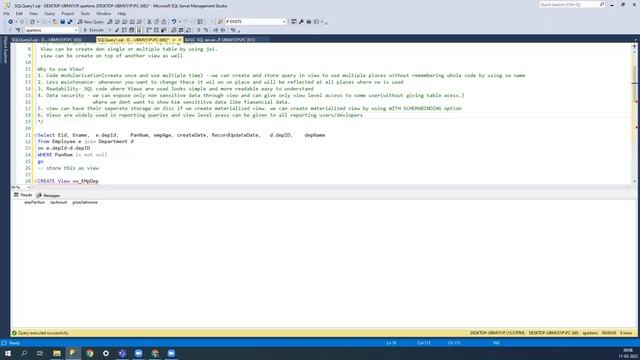Open File Explorer from the taskbar
This screenshot has width=640, height=360.
[57, 353]
